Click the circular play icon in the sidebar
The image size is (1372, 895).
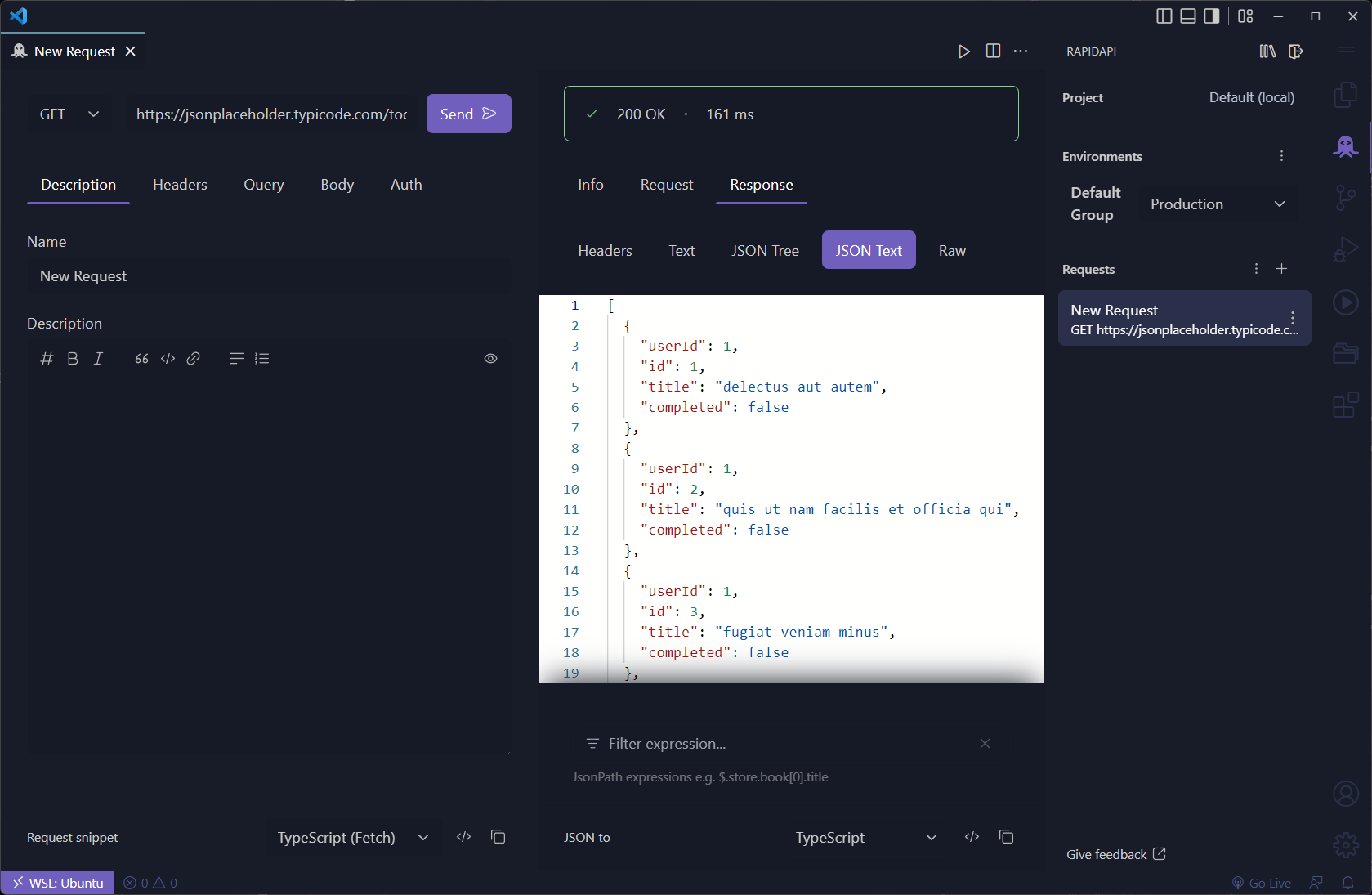[x=1345, y=302]
